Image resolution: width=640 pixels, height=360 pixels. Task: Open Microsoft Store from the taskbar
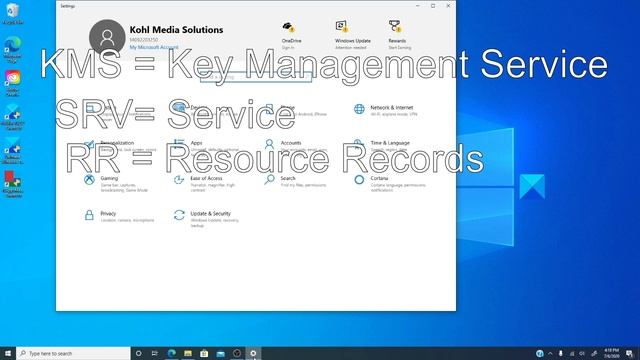(x=204, y=353)
